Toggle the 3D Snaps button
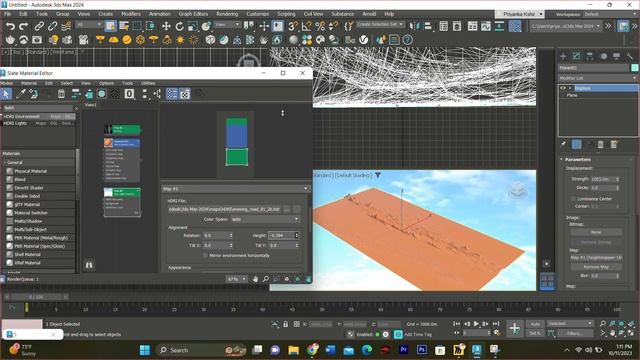The image size is (640, 360). pyautogui.click(x=293, y=27)
